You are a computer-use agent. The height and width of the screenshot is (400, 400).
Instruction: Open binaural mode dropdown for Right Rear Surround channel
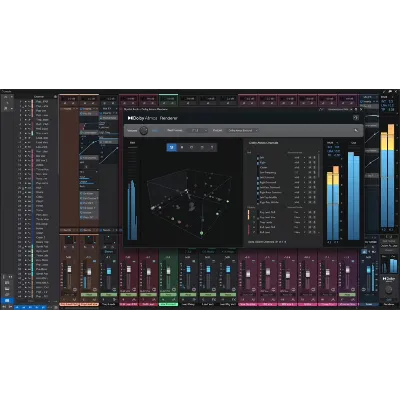[x=299, y=192]
